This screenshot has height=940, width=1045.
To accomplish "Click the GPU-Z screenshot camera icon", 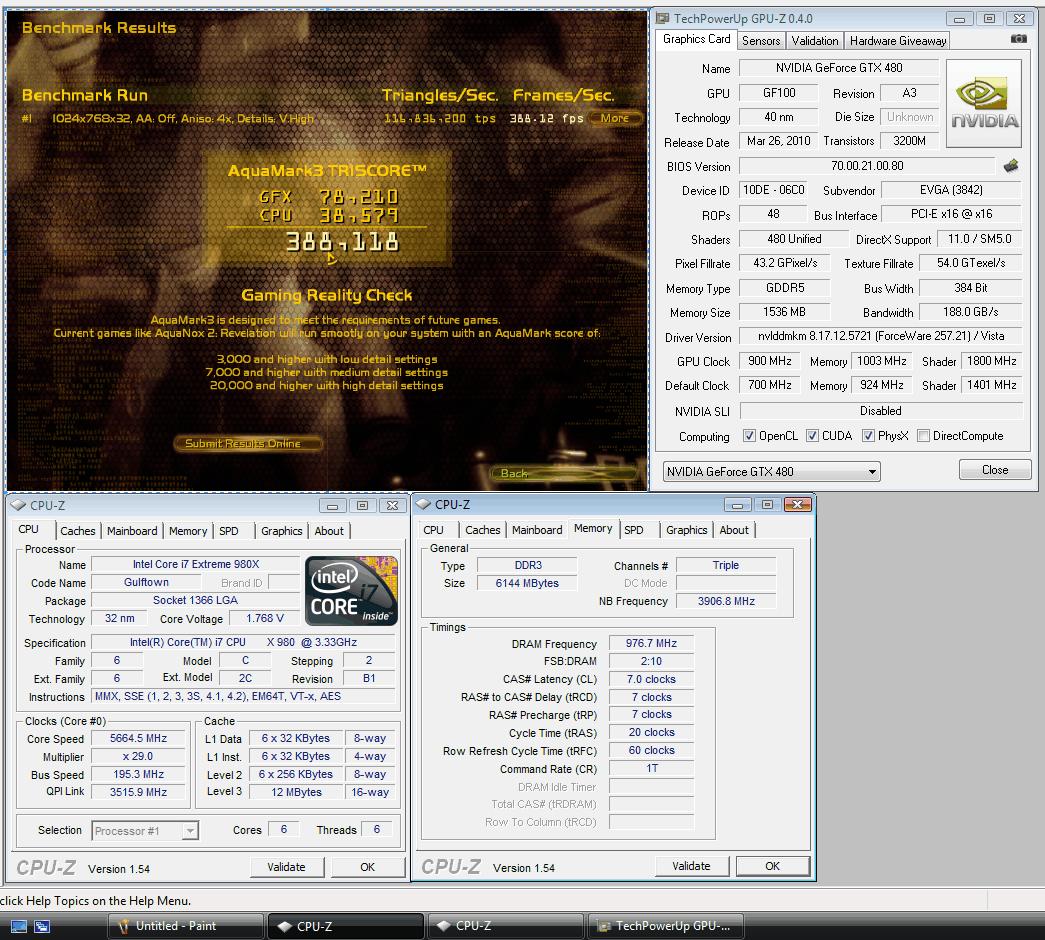I will click(1018, 39).
